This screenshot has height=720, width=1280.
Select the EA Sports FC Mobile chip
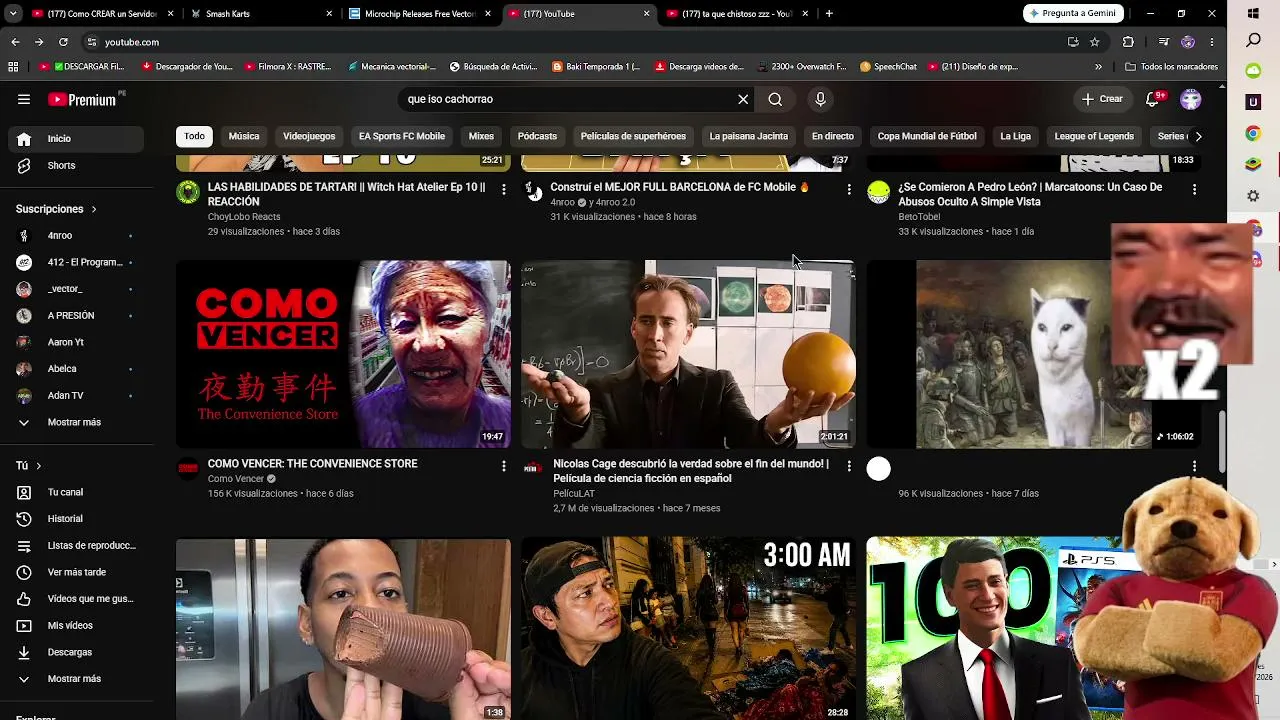click(402, 136)
